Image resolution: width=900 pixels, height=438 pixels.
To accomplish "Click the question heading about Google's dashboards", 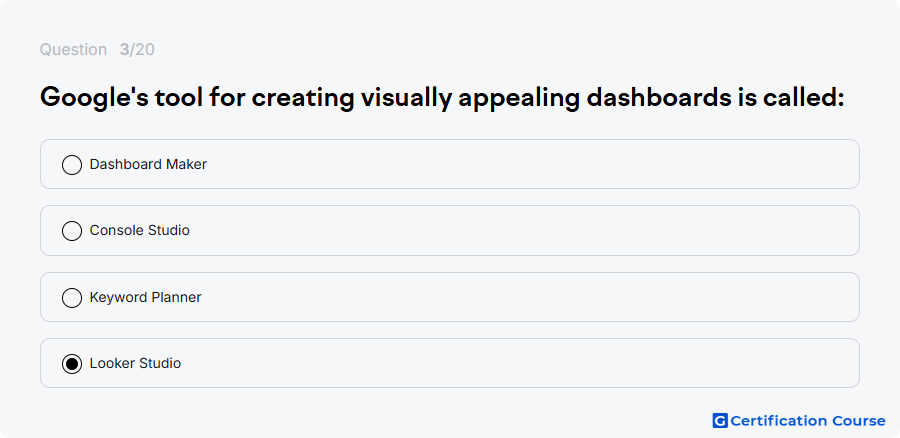I will click(x=442, y=98).
